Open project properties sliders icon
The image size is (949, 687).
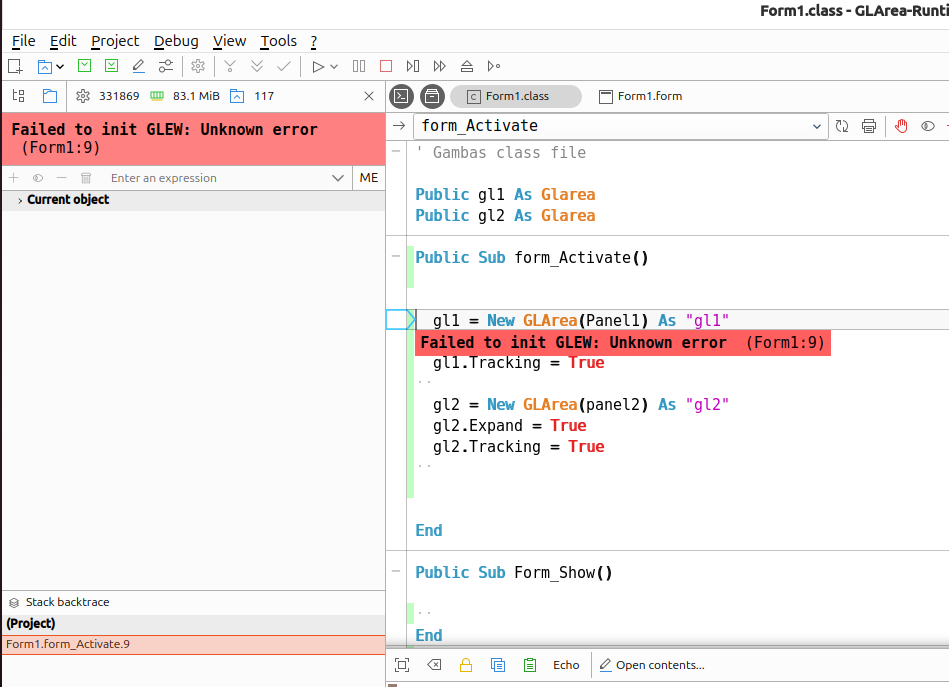166,66
